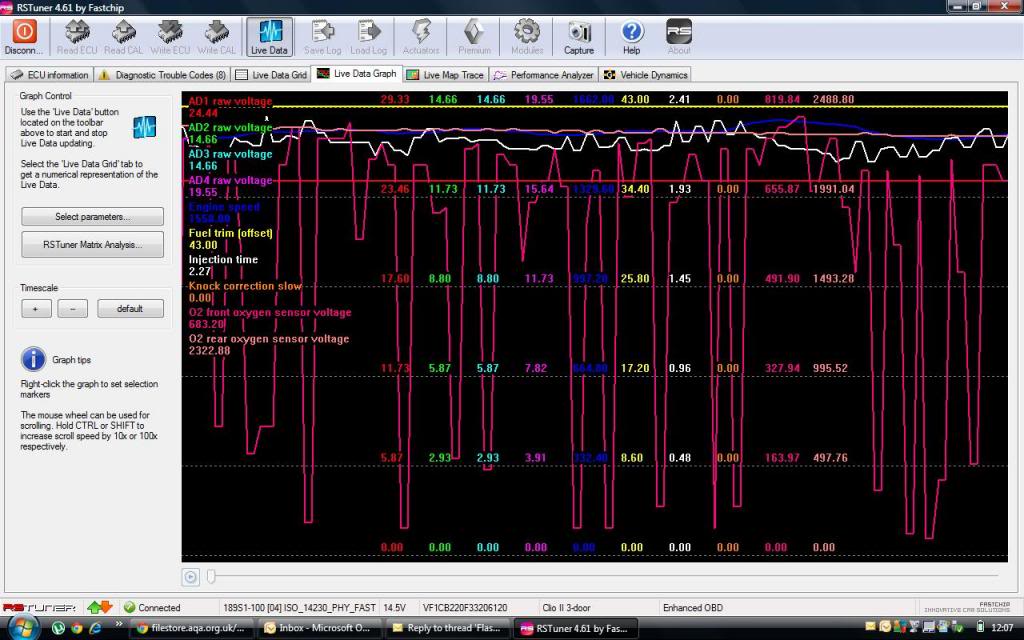Click the Write ECU toolbar icon

(170, 37)
